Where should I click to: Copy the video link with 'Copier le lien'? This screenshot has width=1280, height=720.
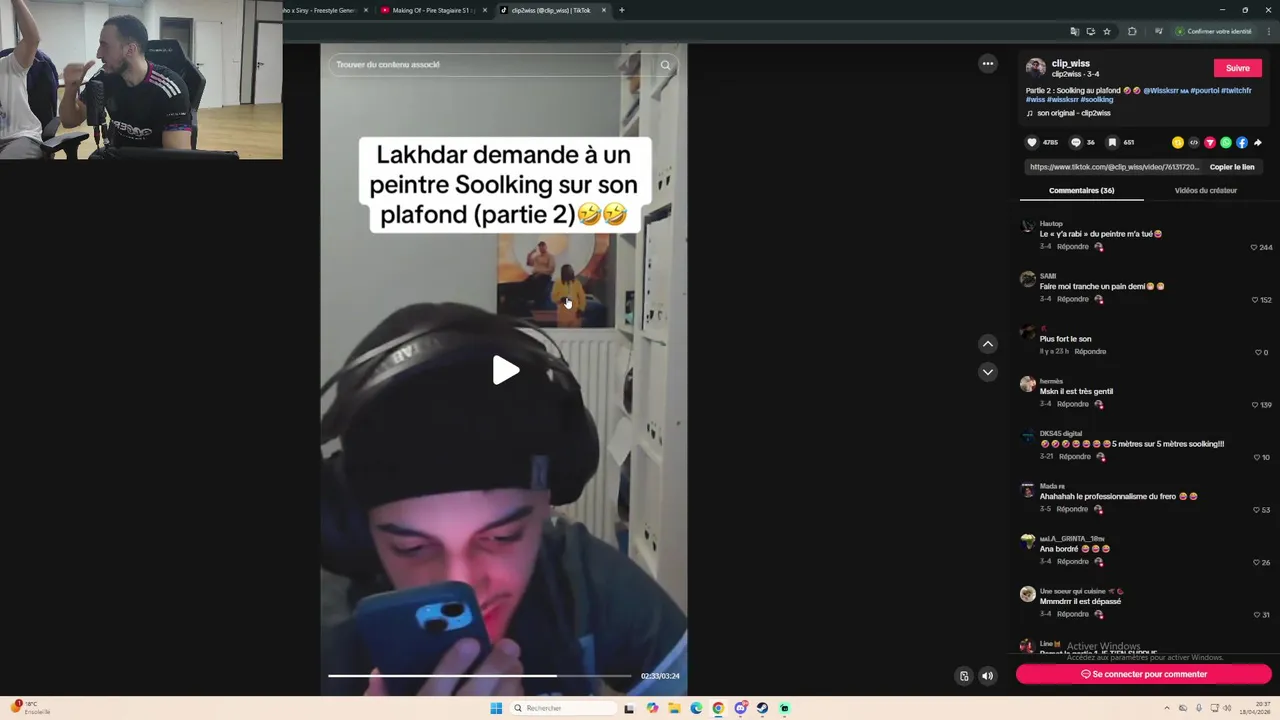1232,167
